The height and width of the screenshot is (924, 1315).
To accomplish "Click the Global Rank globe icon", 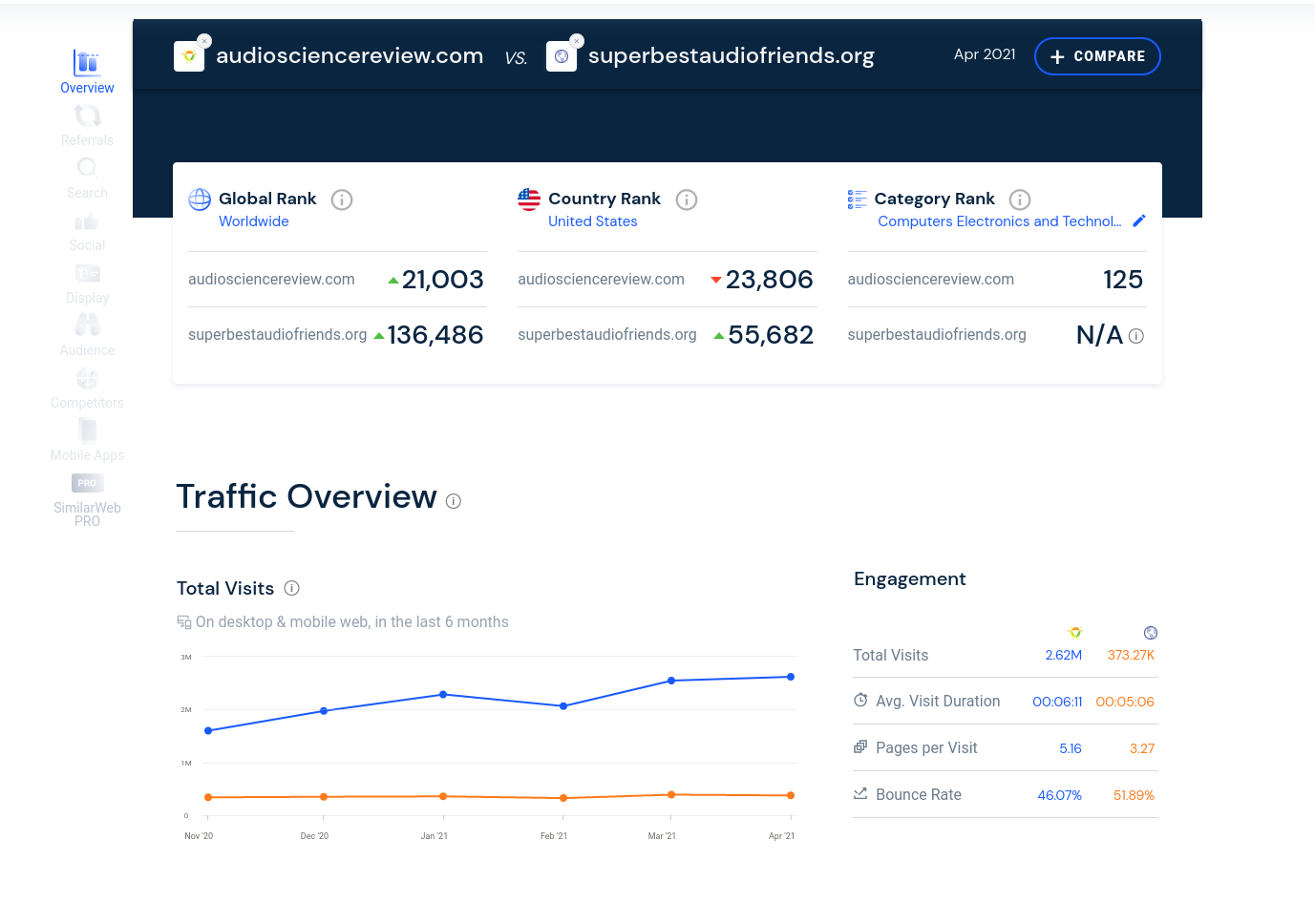I will [x=200, y=199].
